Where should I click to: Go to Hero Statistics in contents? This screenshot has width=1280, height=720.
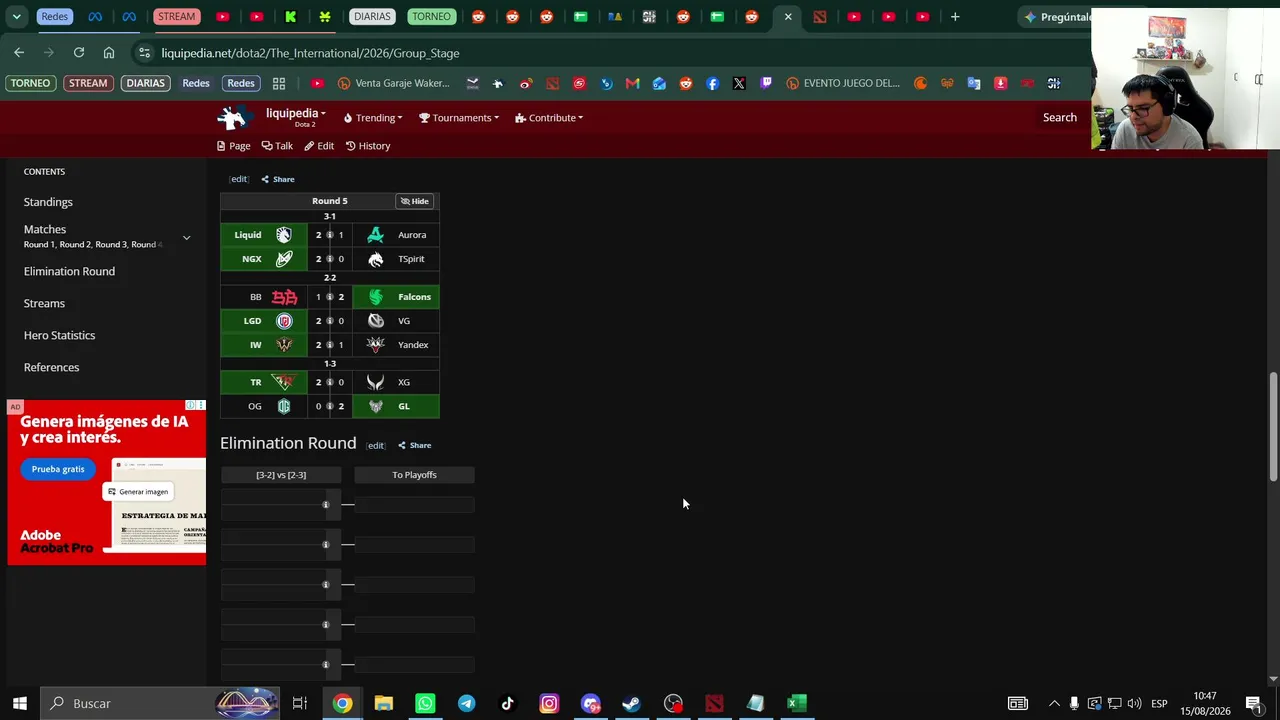[x=60, y=335]
